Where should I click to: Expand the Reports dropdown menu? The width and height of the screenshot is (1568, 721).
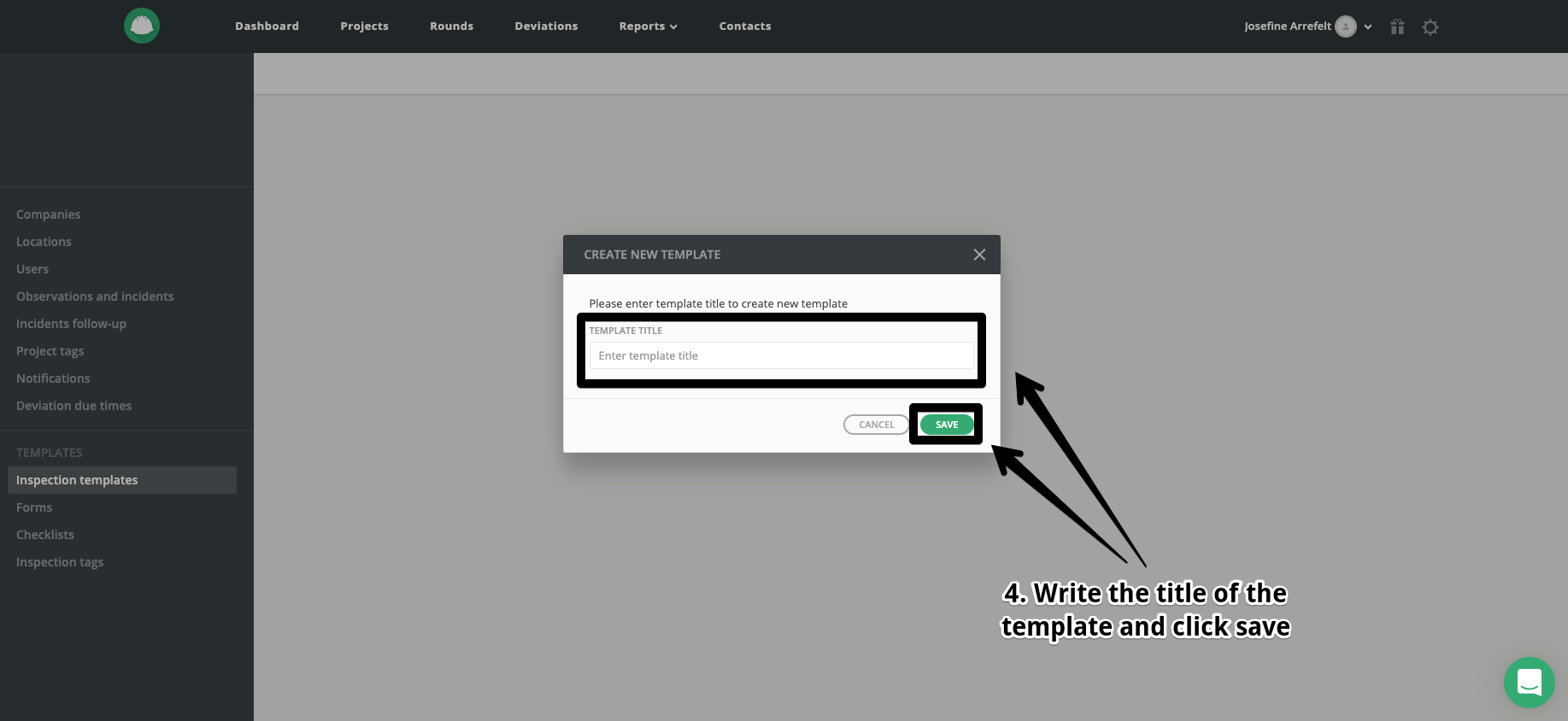click(x=649, y=26)
